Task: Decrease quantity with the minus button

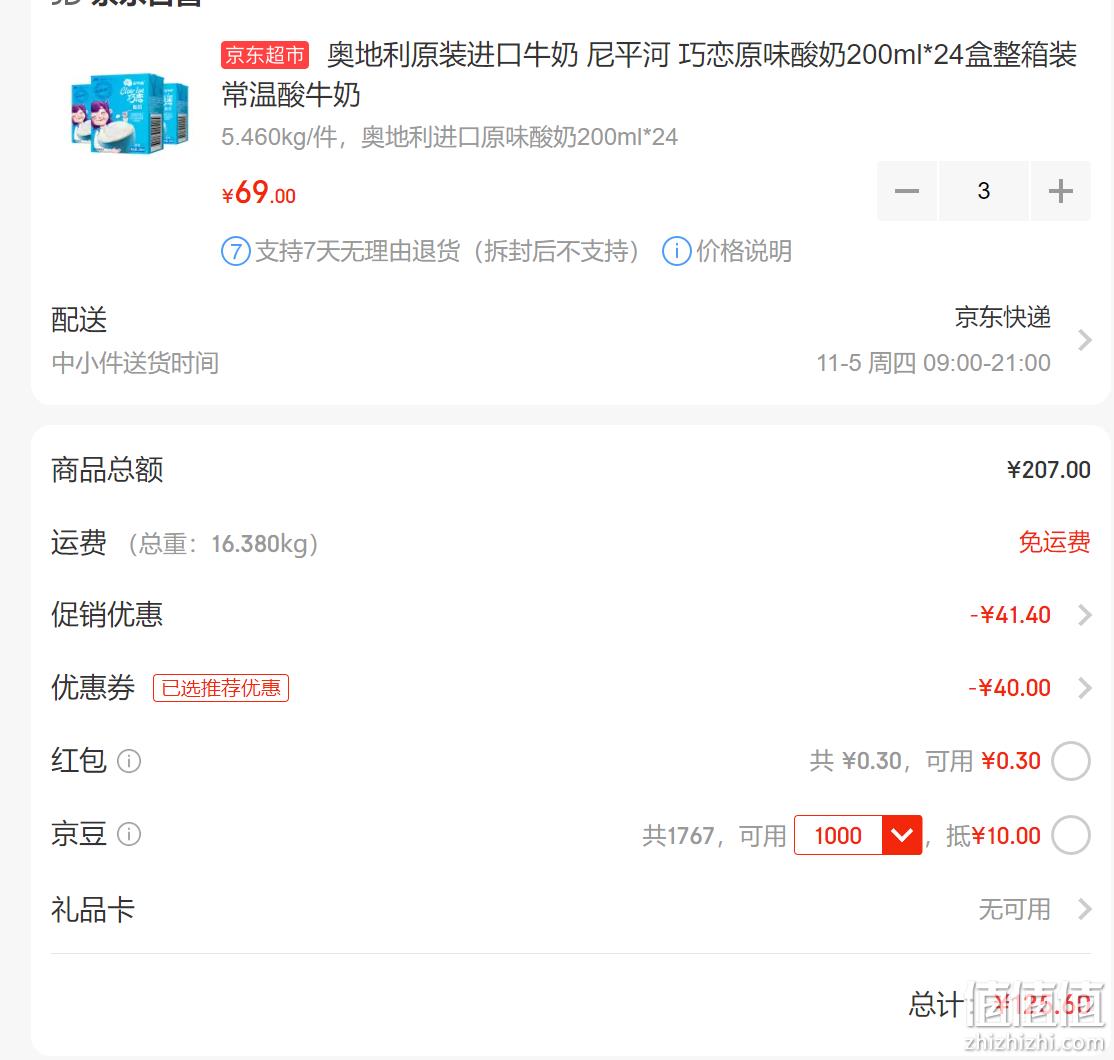Action: point(907,190)
